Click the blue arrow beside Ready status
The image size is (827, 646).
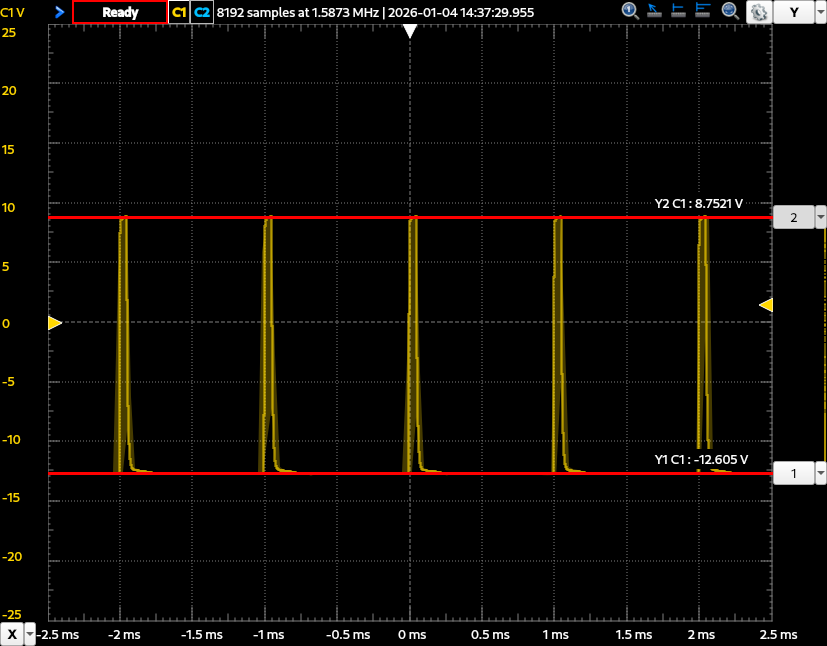tap(59, 12)
